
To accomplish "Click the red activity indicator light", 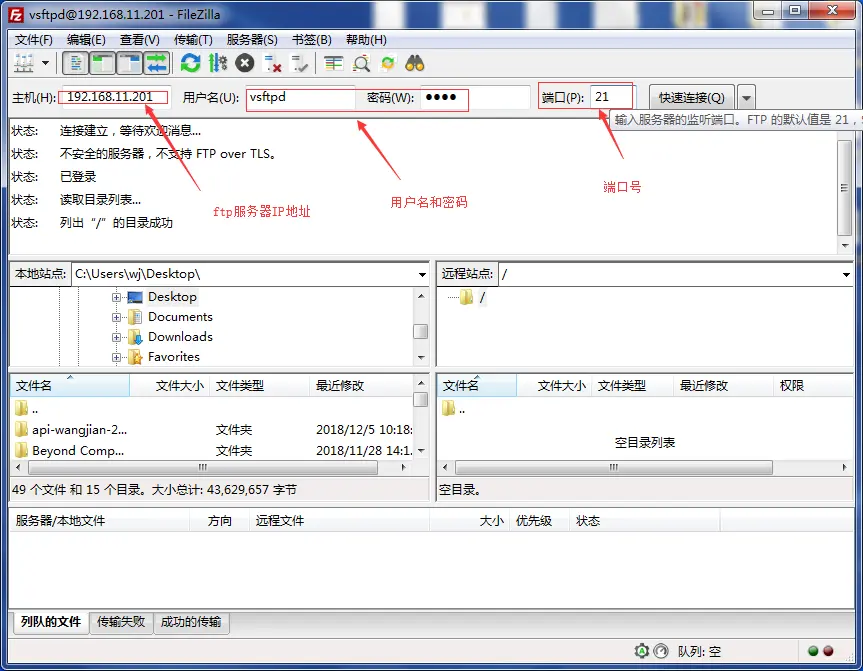I will click(x=828, y=651).
